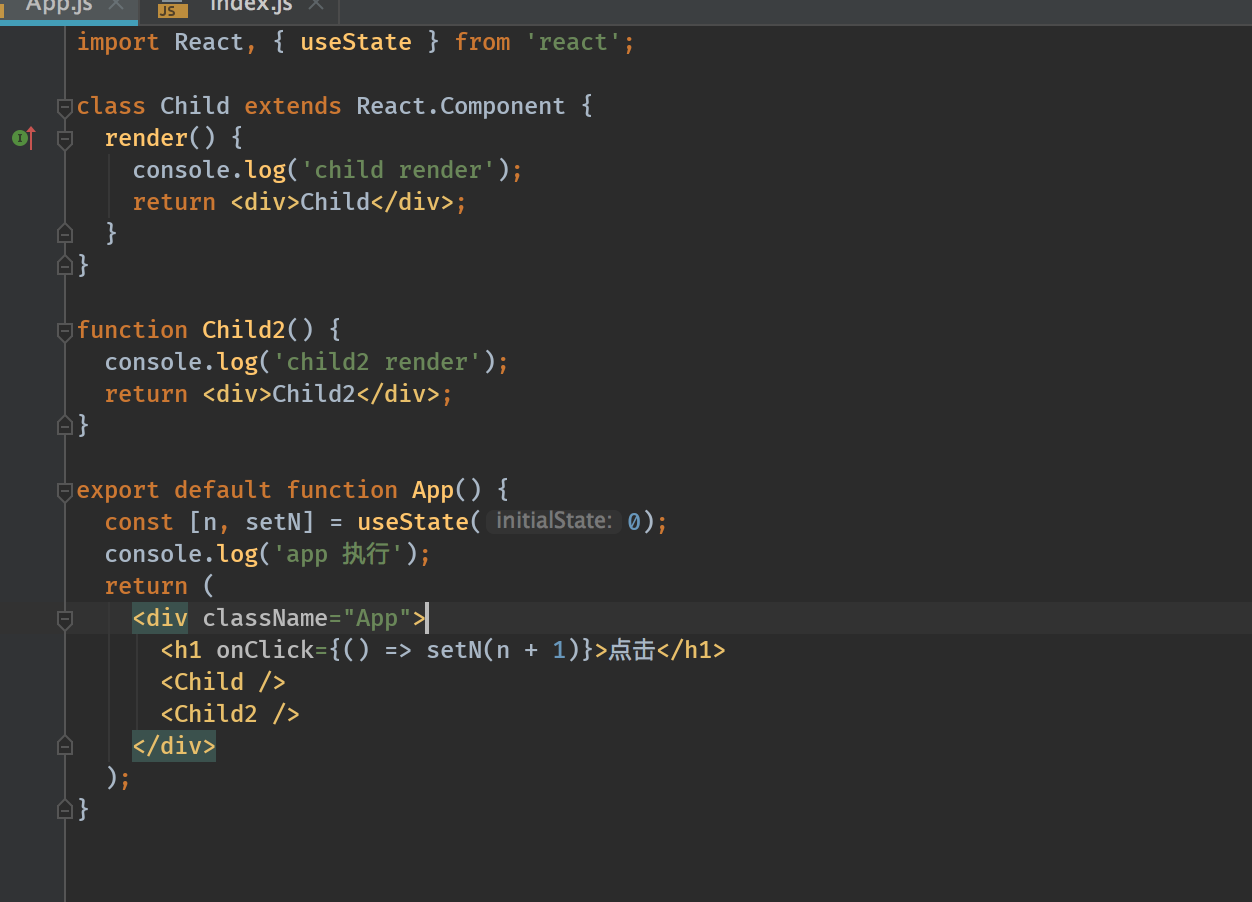
Task: Click the className="App" attribute
Action: tap(307, 618)
